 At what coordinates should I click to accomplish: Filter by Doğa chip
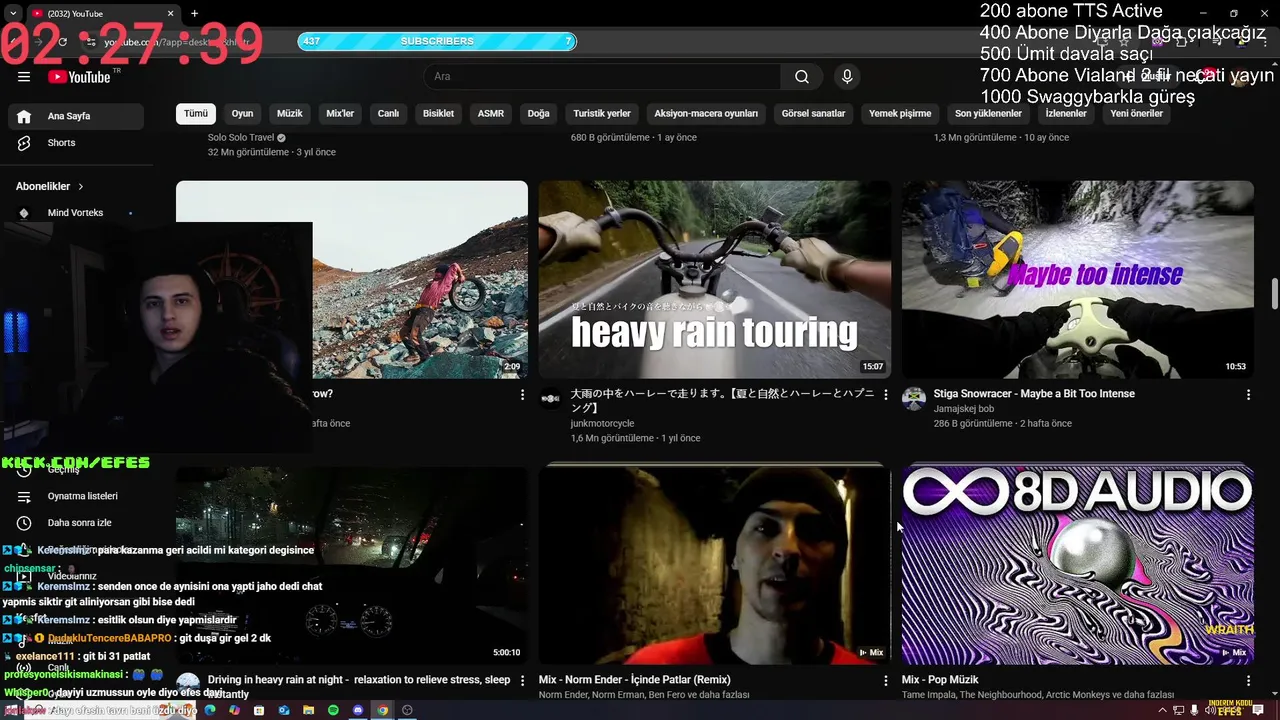coord(539,114)
